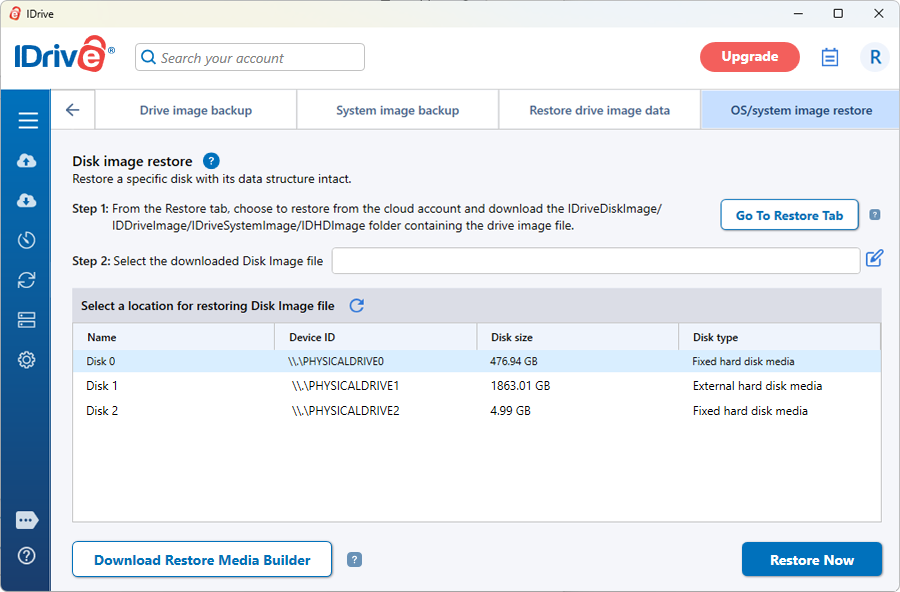The image size is (900, 592).
Task: Click the Name column header
Action: [174, 337]
